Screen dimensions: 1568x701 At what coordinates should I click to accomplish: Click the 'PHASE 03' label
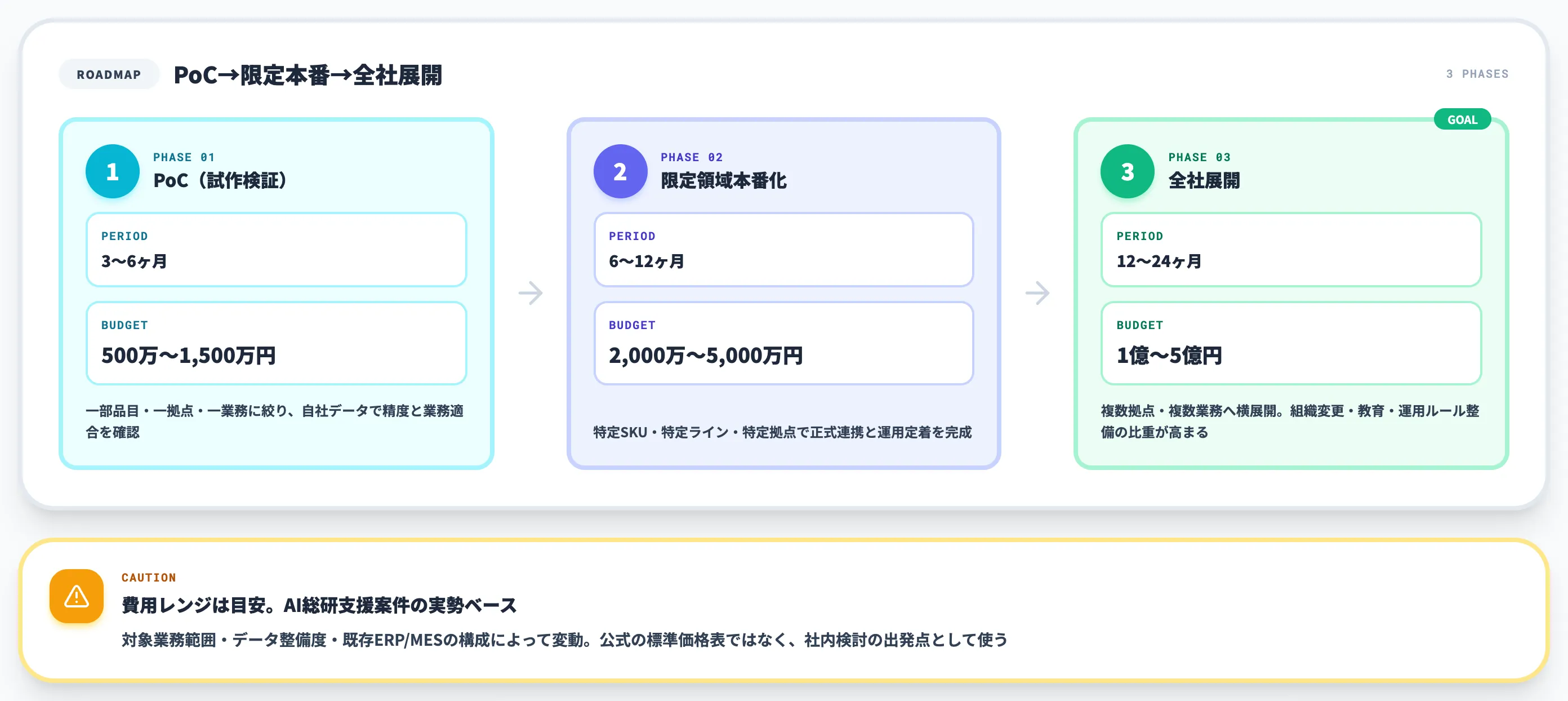pos(1199,157)
